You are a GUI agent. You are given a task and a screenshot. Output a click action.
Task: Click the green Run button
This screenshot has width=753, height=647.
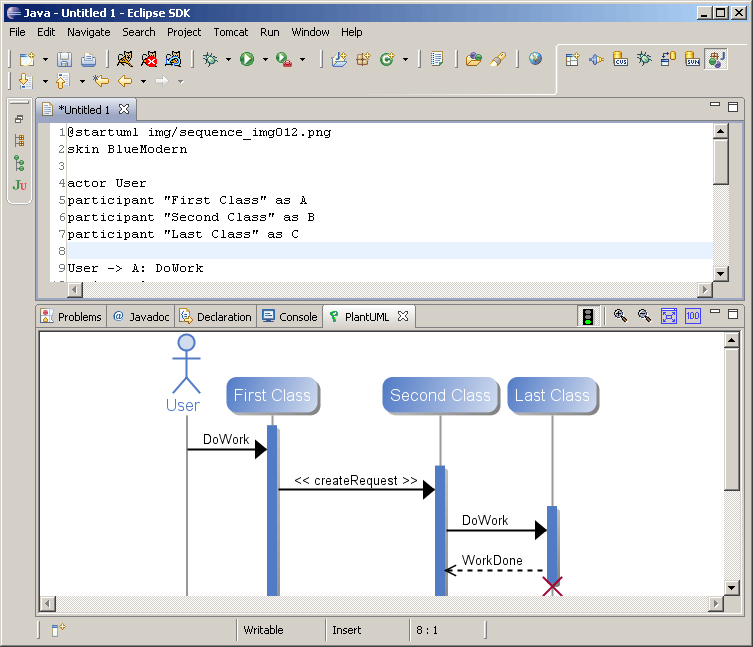tap(247, 59)
